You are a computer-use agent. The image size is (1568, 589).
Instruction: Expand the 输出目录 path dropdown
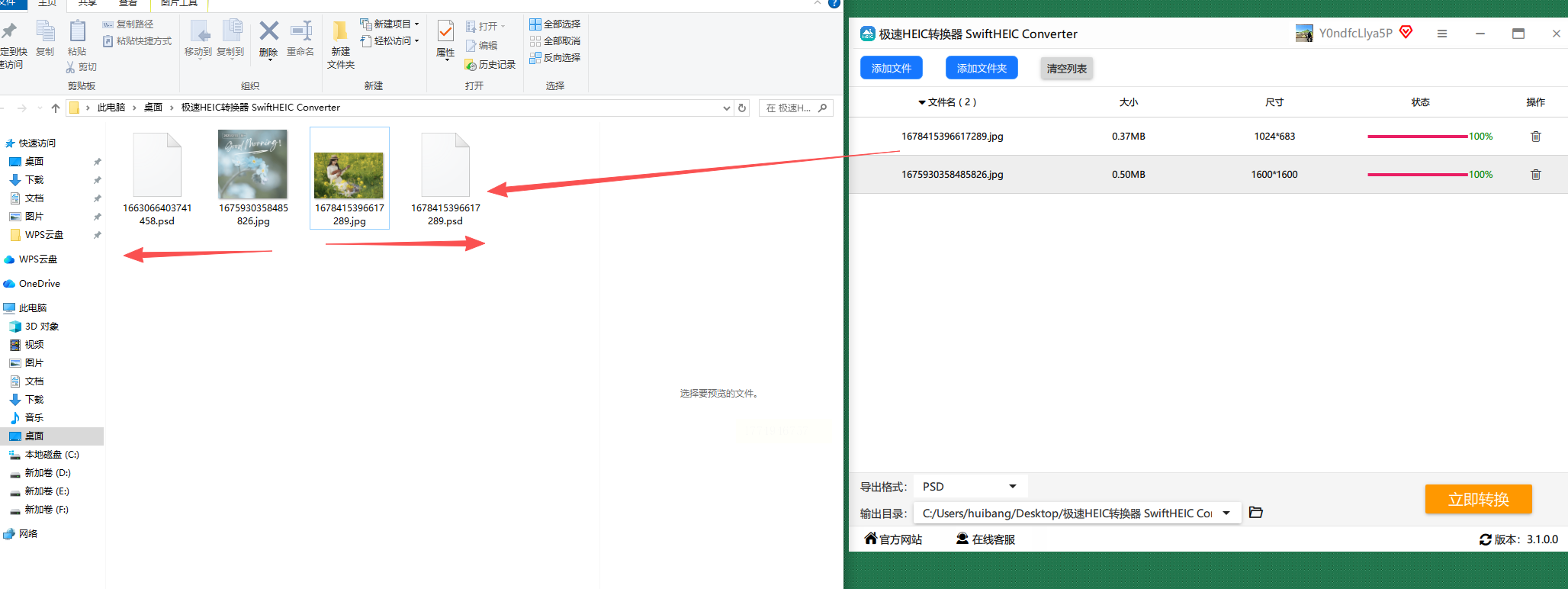click(x=1226, y=513)
